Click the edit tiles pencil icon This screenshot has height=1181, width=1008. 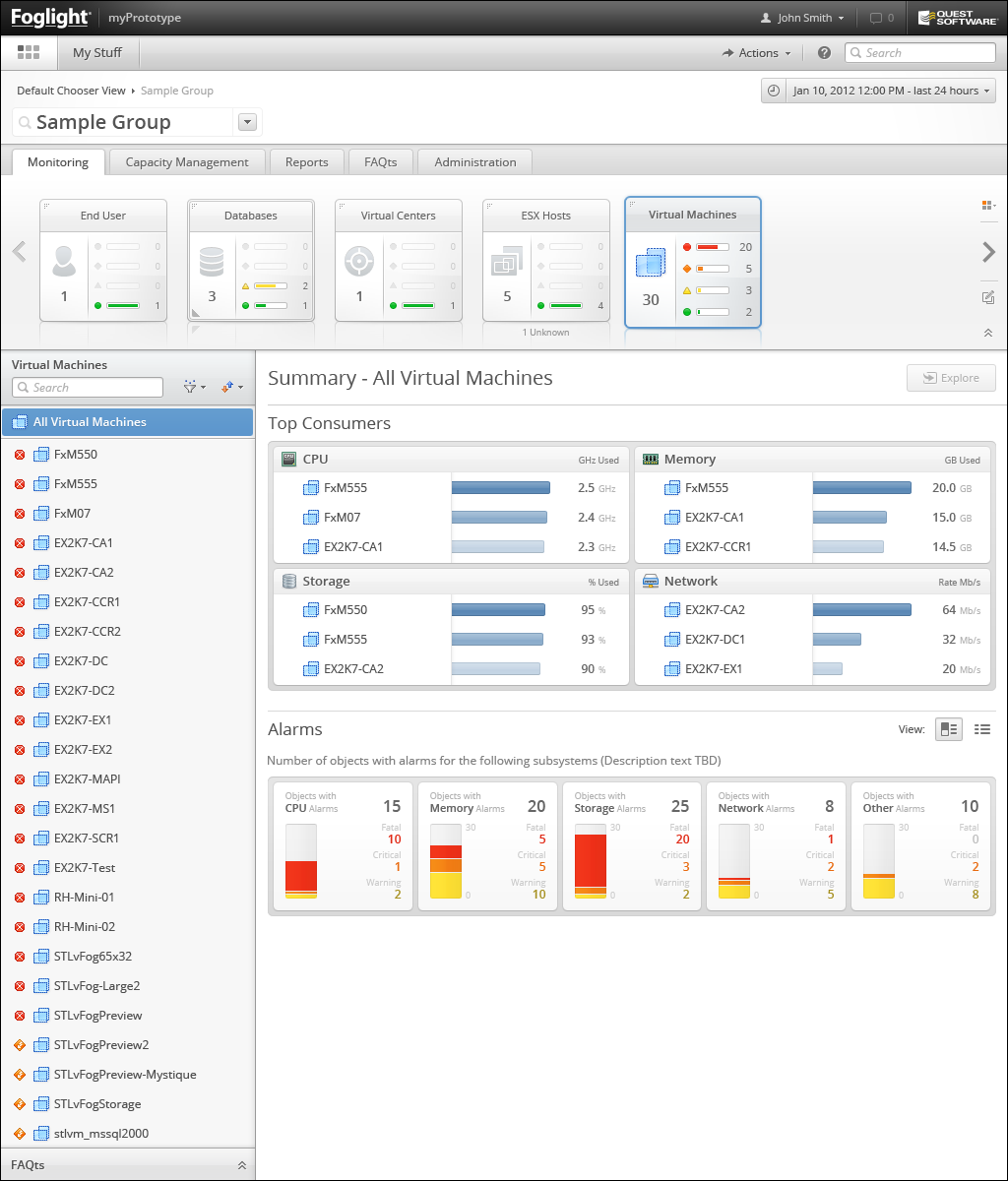point(988,297)
